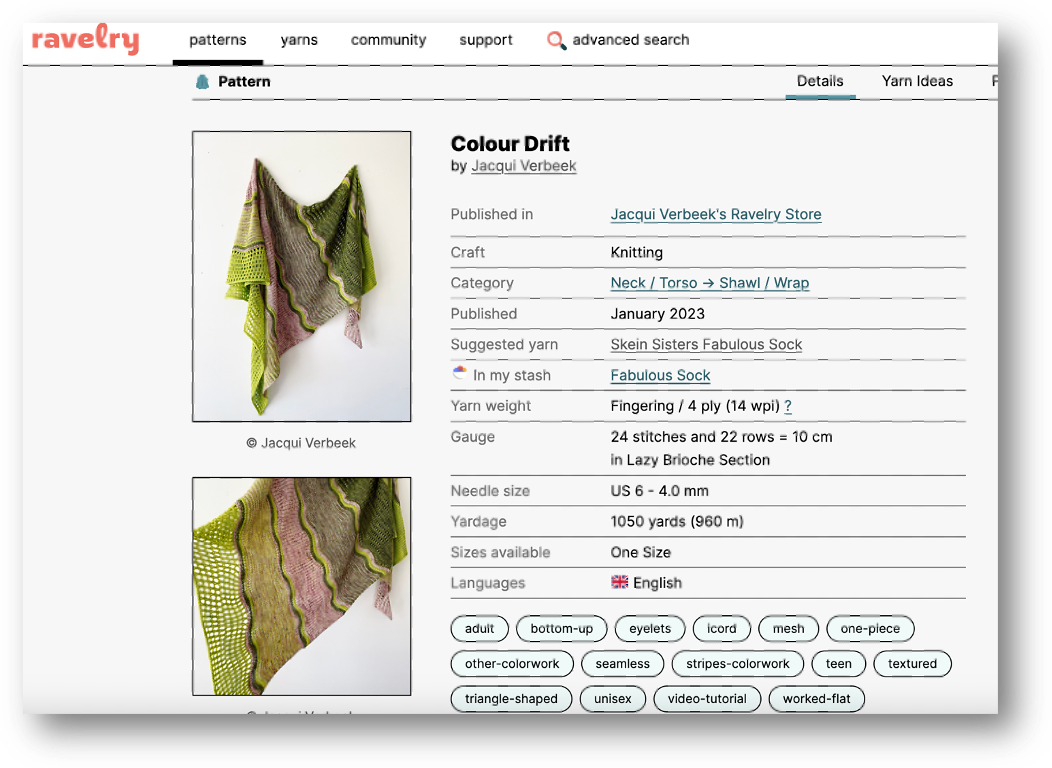Image resolution: width=1052 pixels, height=768 pixels.
Task: Select the icord tag
Action: point(722,628)
